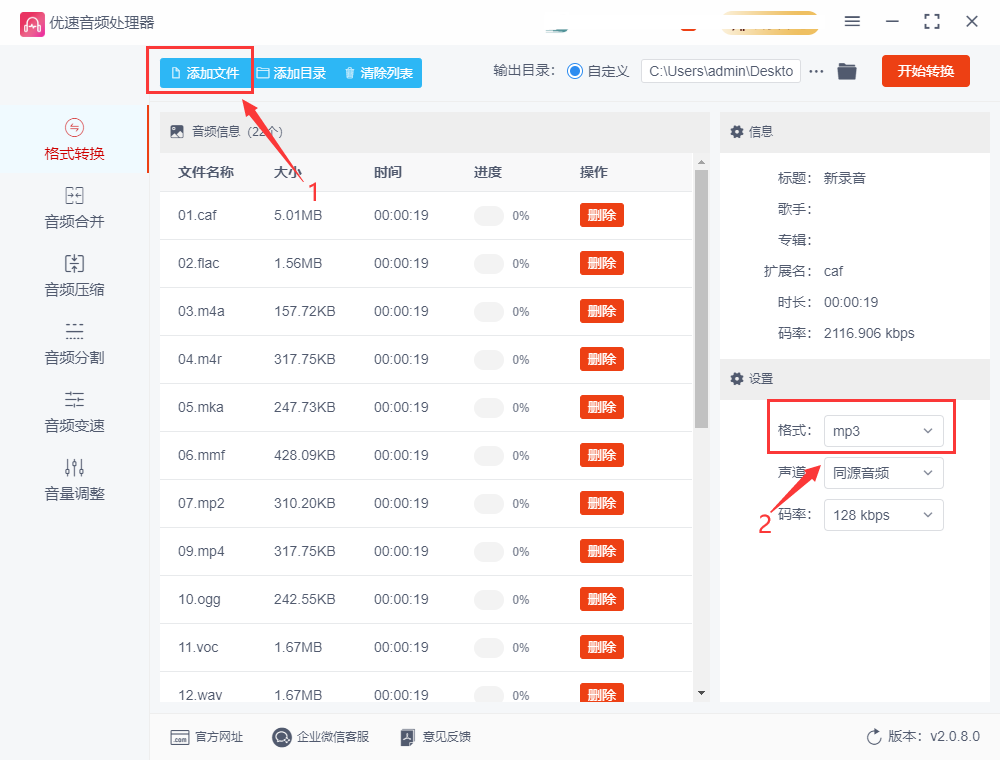Expand the 声道 同源音频 dropdown
Viewport: 1000px width, 760px height.
883,473
